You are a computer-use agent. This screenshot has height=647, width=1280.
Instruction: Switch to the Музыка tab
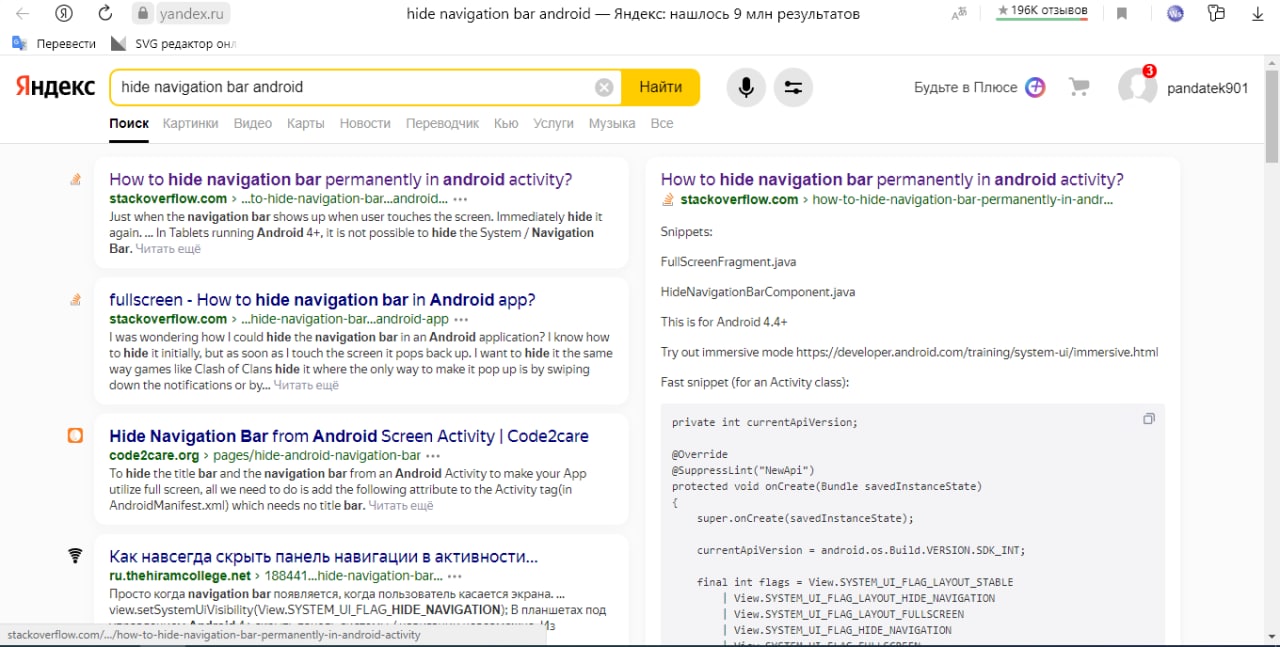tap(612, 123)
